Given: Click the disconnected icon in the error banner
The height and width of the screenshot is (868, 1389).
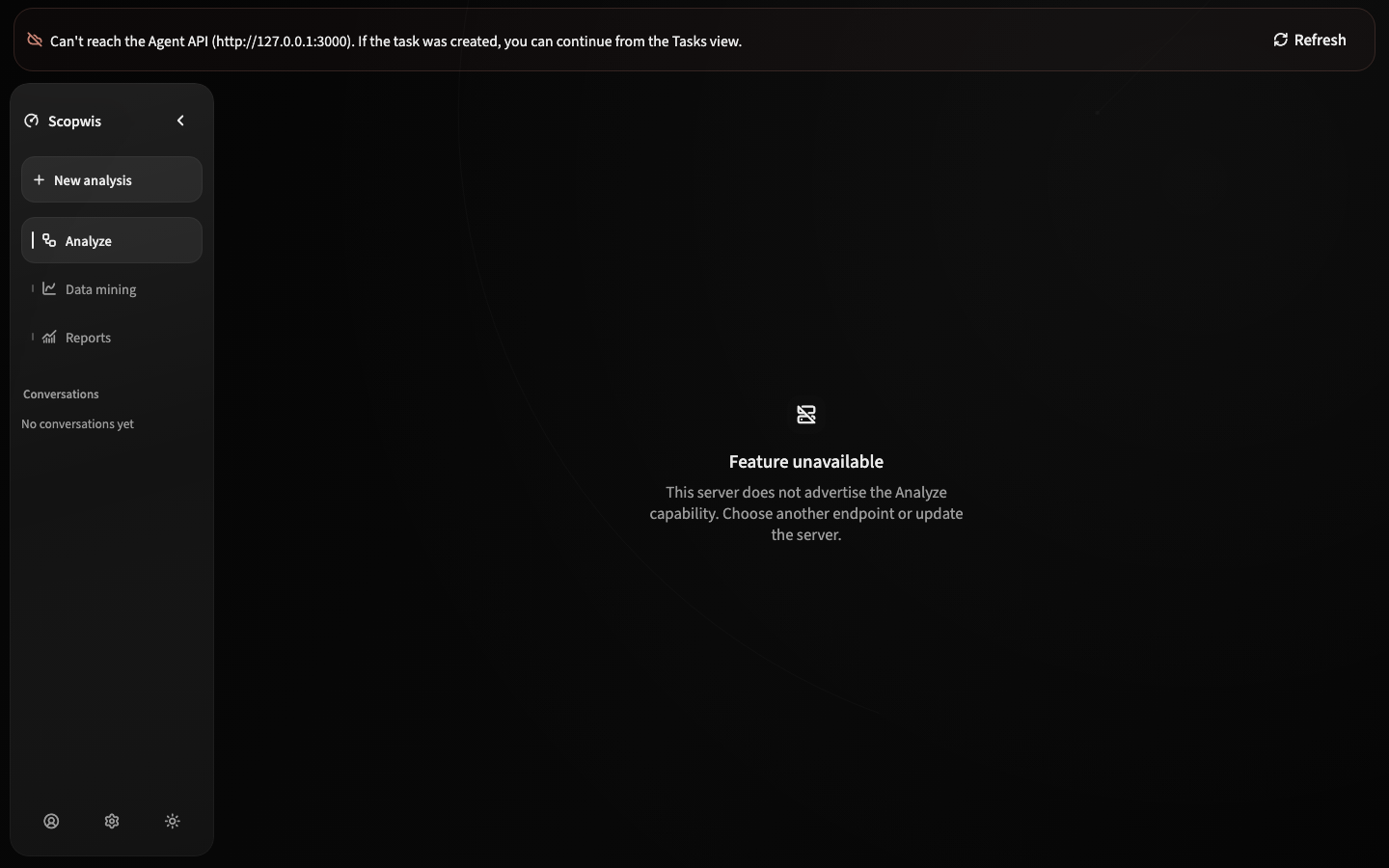Looking at the screenshot, I should [x=35, y=40].
